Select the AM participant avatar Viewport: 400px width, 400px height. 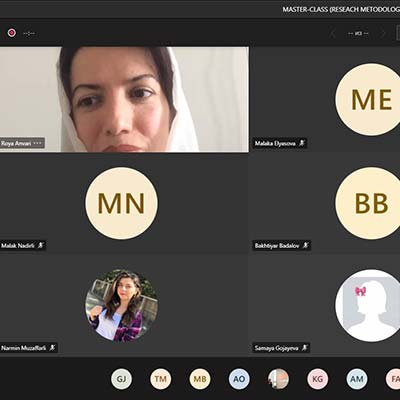coord(357,379)
